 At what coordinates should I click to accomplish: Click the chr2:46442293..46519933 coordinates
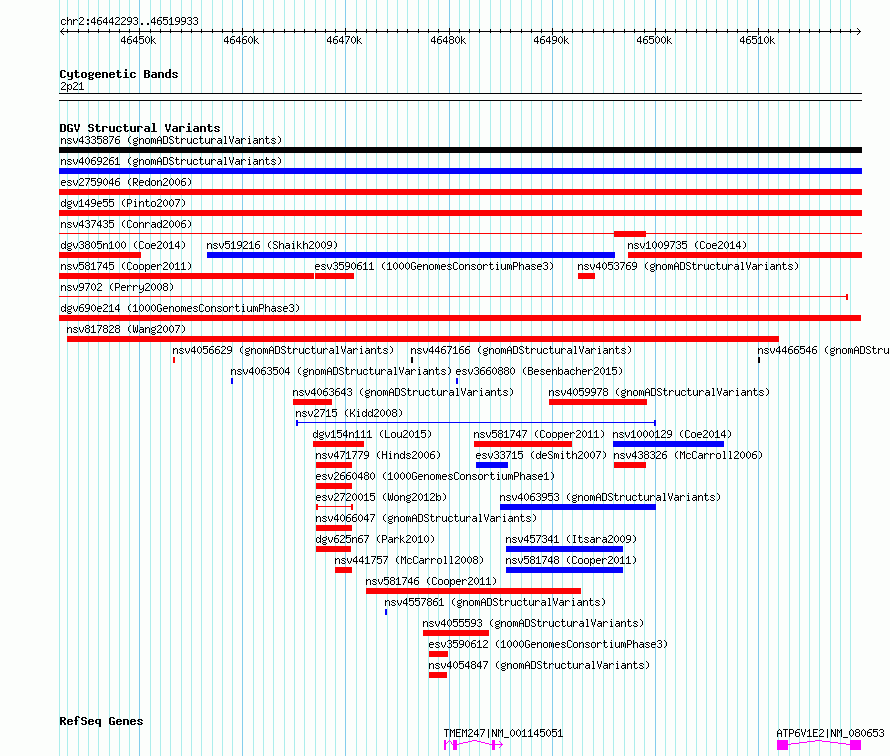[x=129, y=21]
